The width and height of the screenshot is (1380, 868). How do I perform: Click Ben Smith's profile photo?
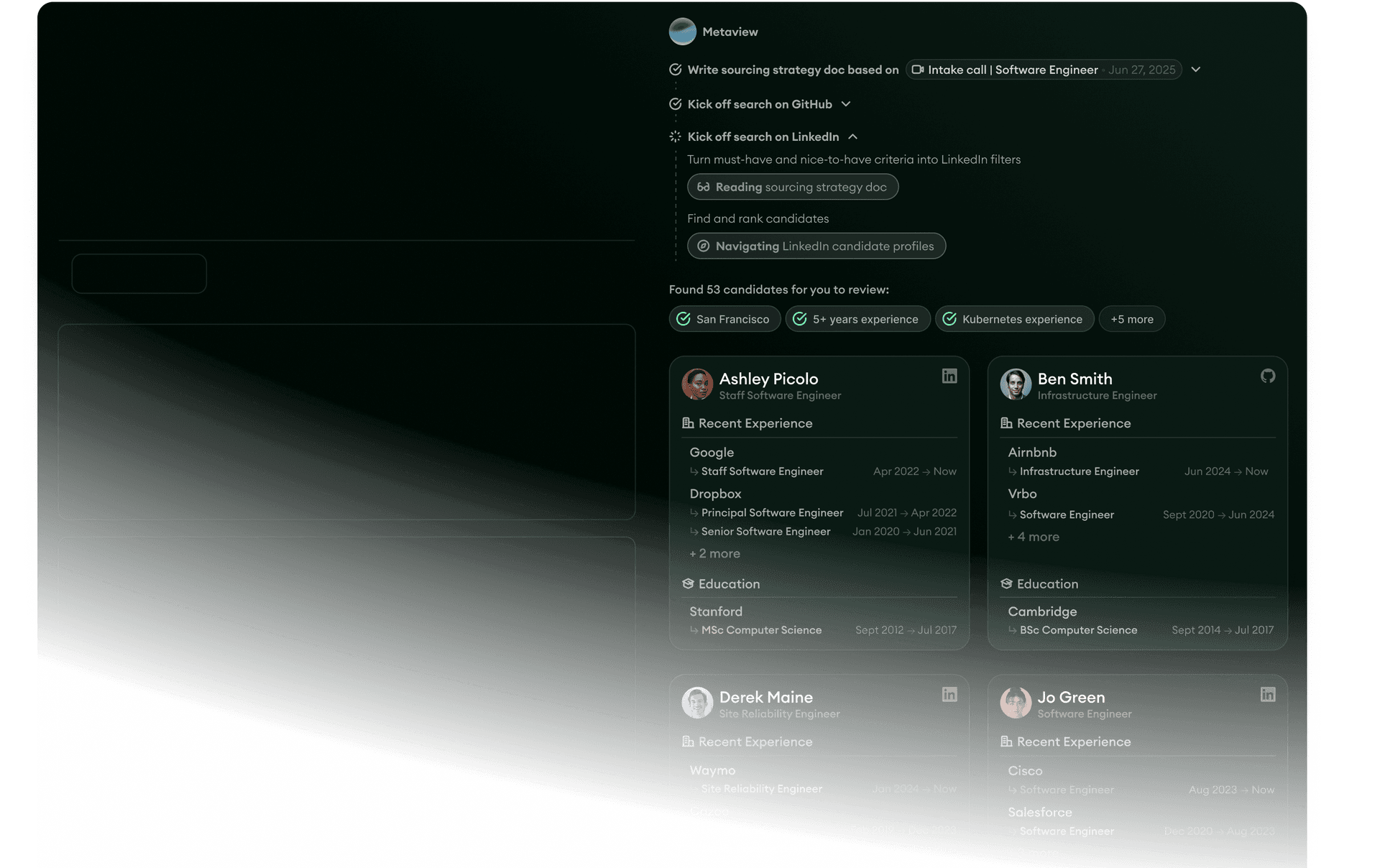click(x=1016, y=384)
